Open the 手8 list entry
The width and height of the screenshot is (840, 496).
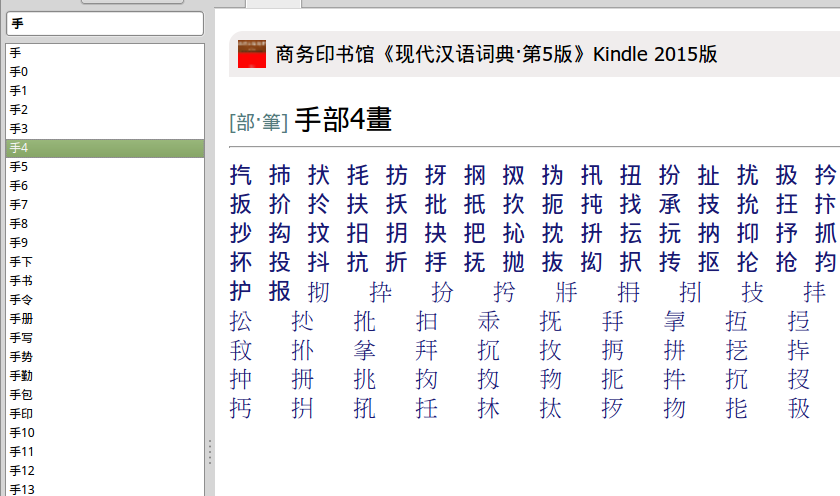pos(105,223)
